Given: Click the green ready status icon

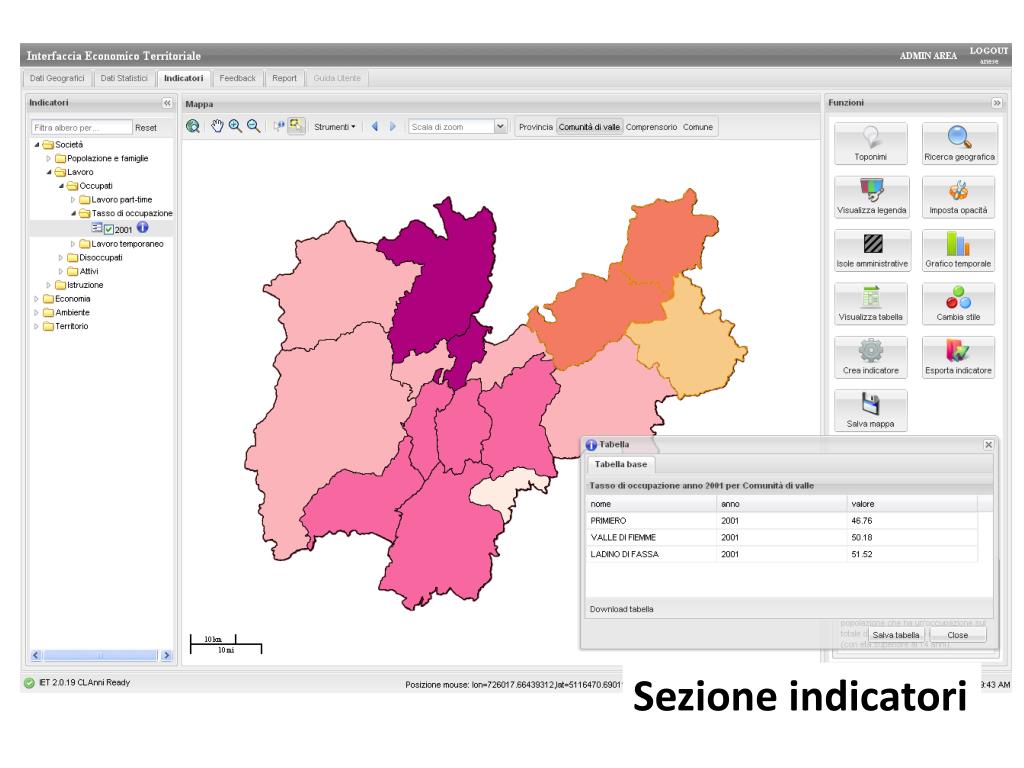Looking at the screenshot, I should click(29, 683).
